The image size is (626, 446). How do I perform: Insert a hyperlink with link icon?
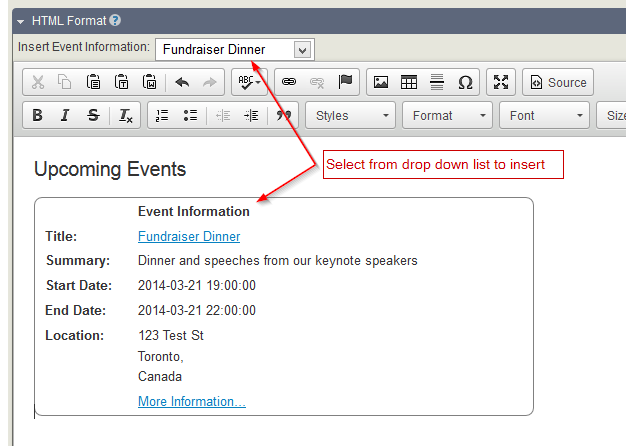pyautogui.click(x=289, y=82)
